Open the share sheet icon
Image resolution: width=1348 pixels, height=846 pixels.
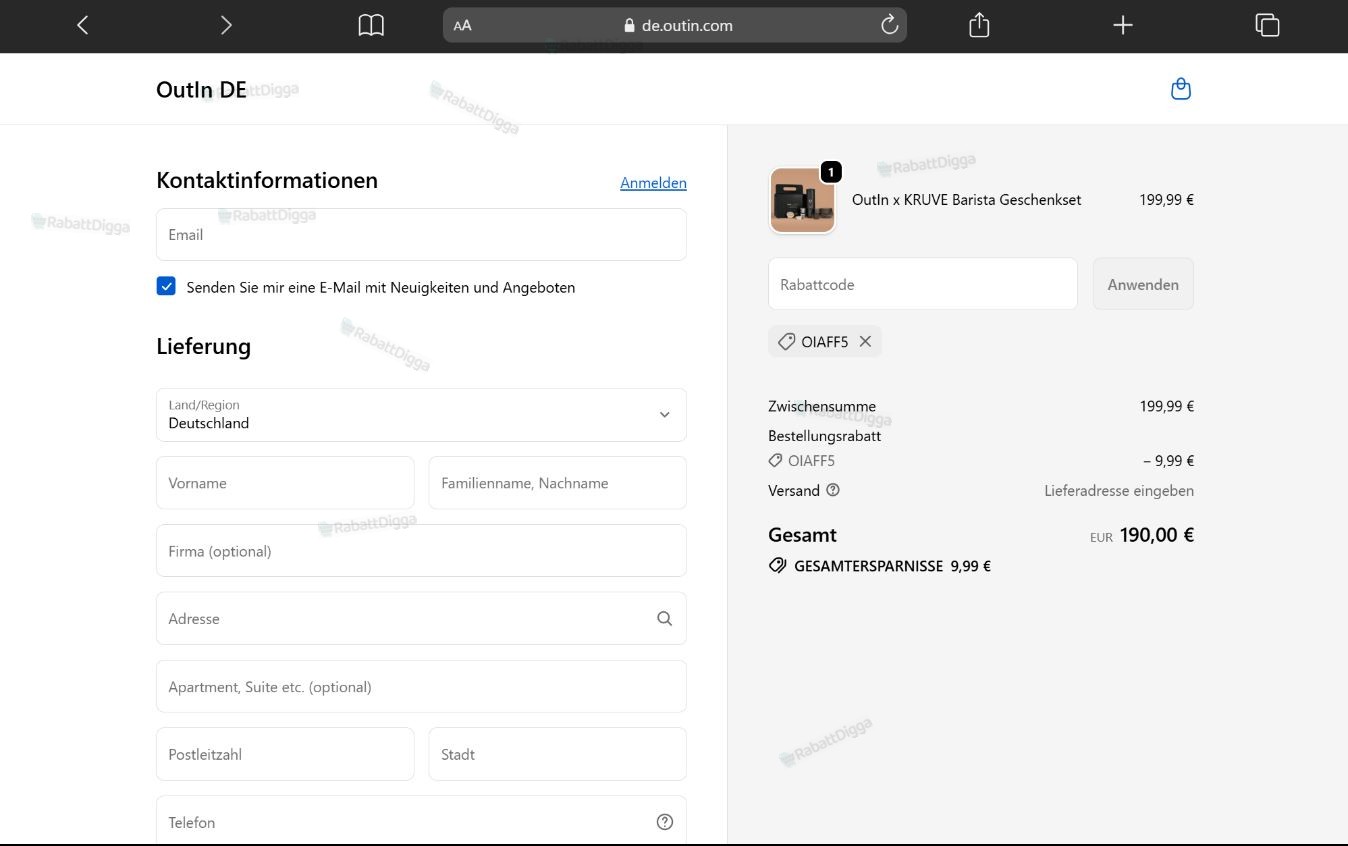(x=979, y=25)
